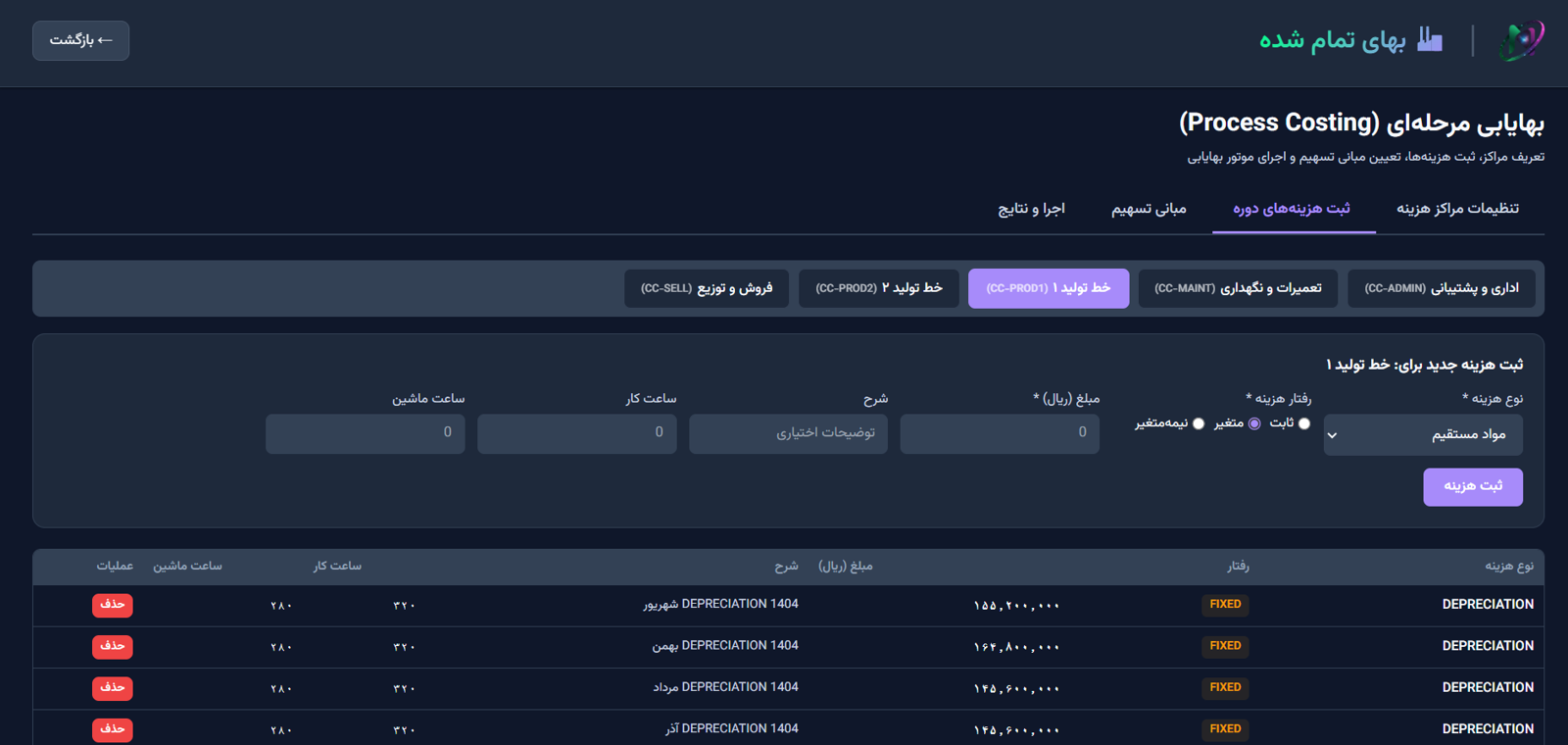Viewport: 1568px width, 745px height.
Task: Focus the مبلغ (ریال) amount field
Action: tap(1000, 433)
